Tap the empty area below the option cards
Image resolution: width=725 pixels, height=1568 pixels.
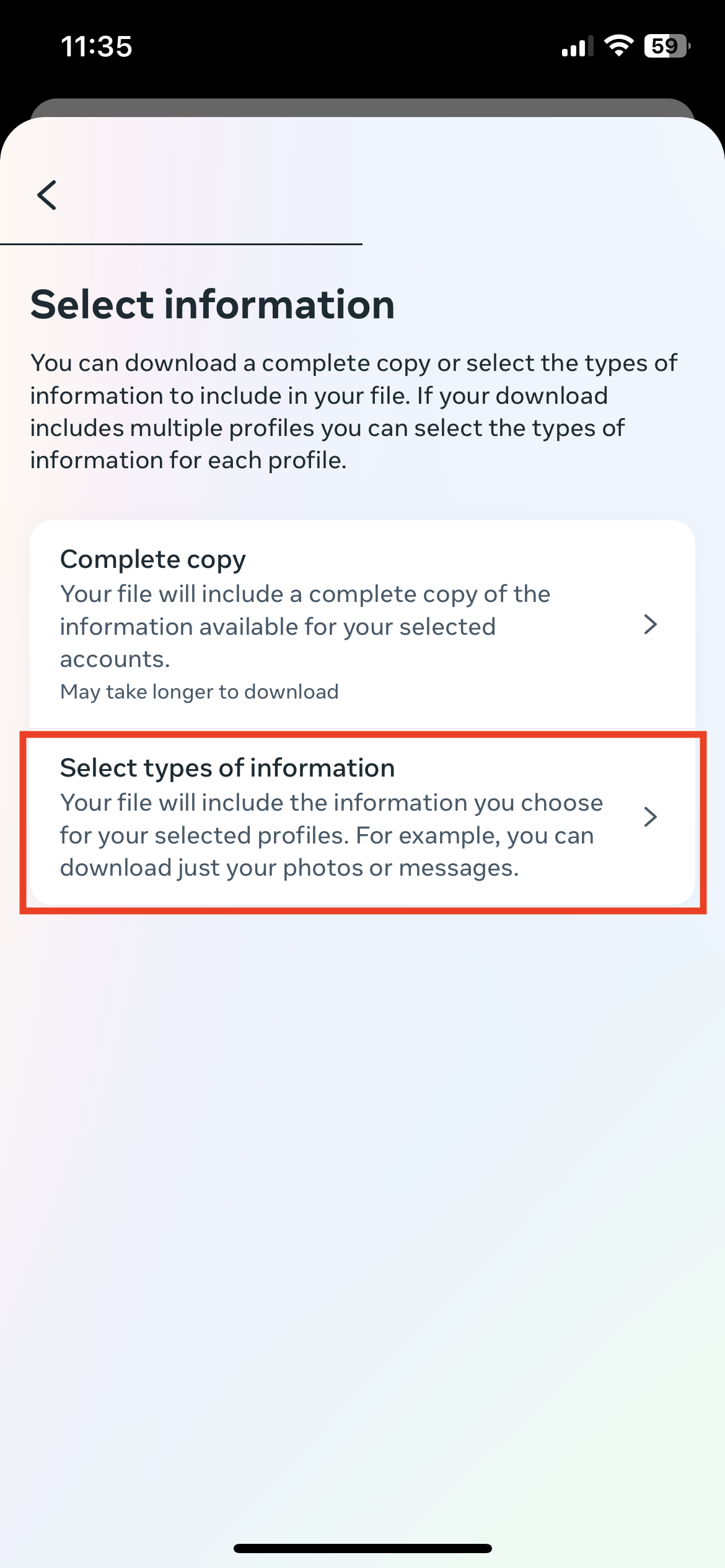pyautogui.click(x=362, y=1177)
